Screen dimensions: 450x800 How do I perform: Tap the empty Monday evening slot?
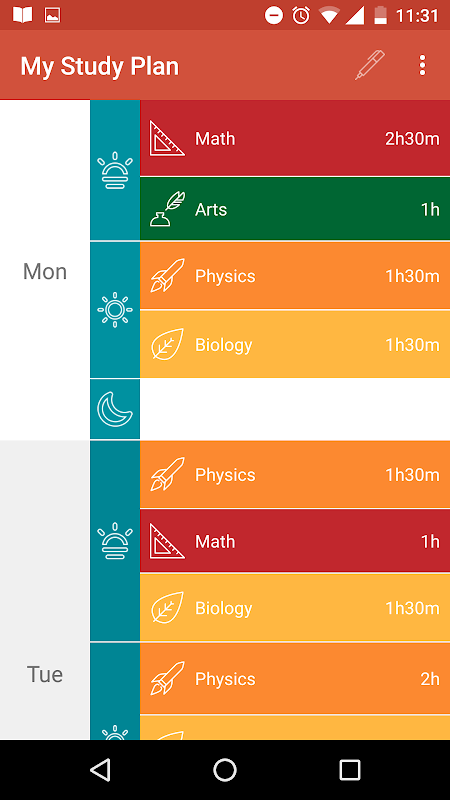295,409
